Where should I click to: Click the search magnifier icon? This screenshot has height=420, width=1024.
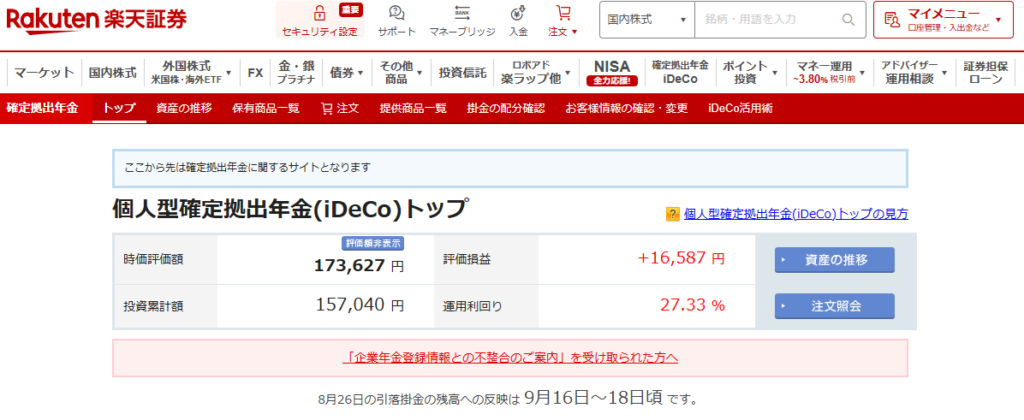848,19
